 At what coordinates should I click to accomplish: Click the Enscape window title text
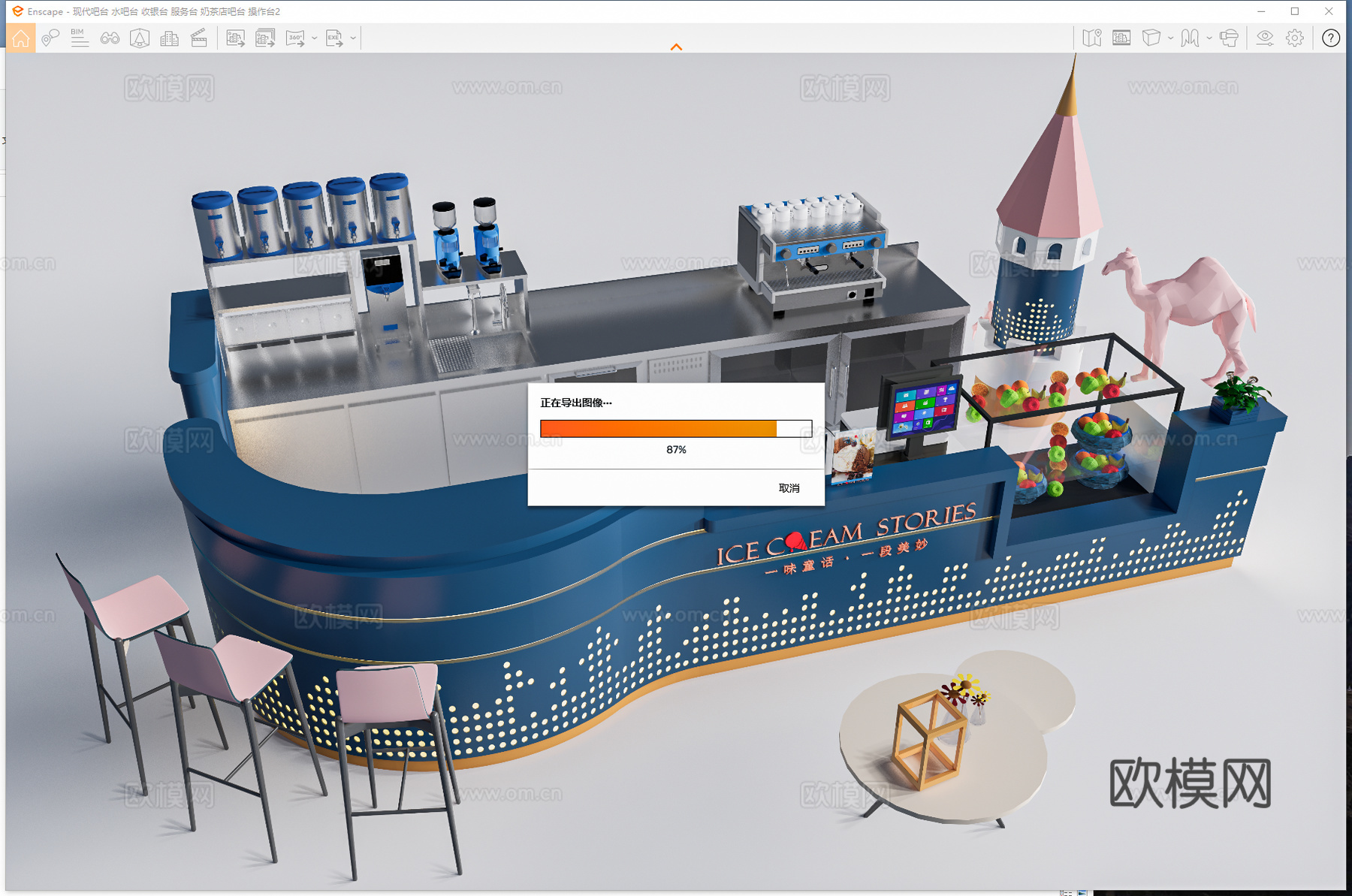154,11
